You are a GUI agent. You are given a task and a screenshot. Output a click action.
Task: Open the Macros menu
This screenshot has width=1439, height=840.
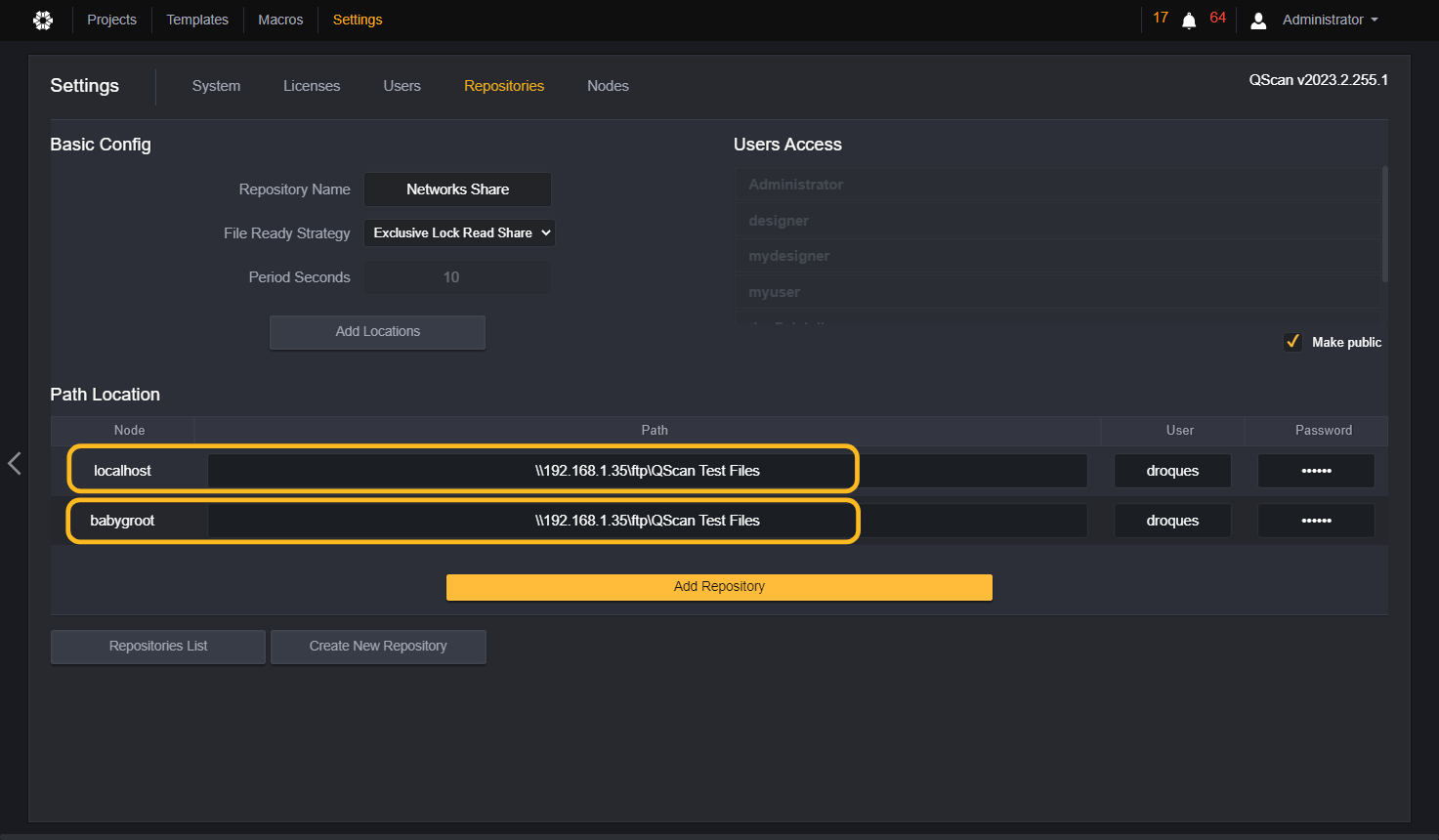[280, 20]
